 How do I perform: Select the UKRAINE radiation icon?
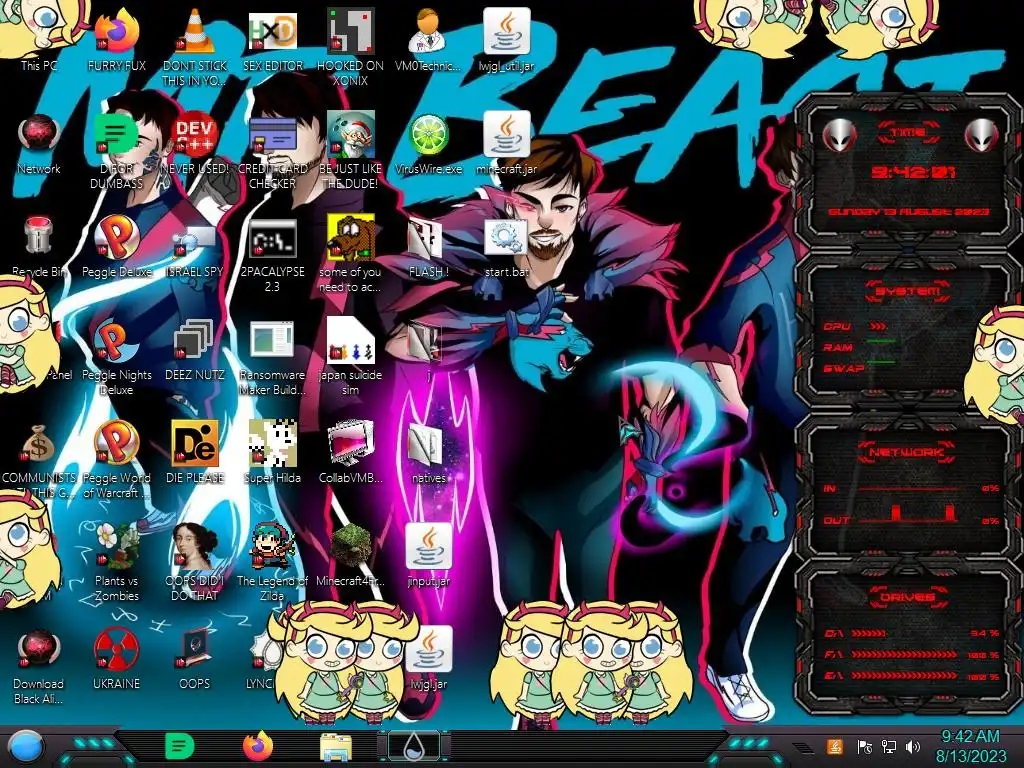coord(116,658)
